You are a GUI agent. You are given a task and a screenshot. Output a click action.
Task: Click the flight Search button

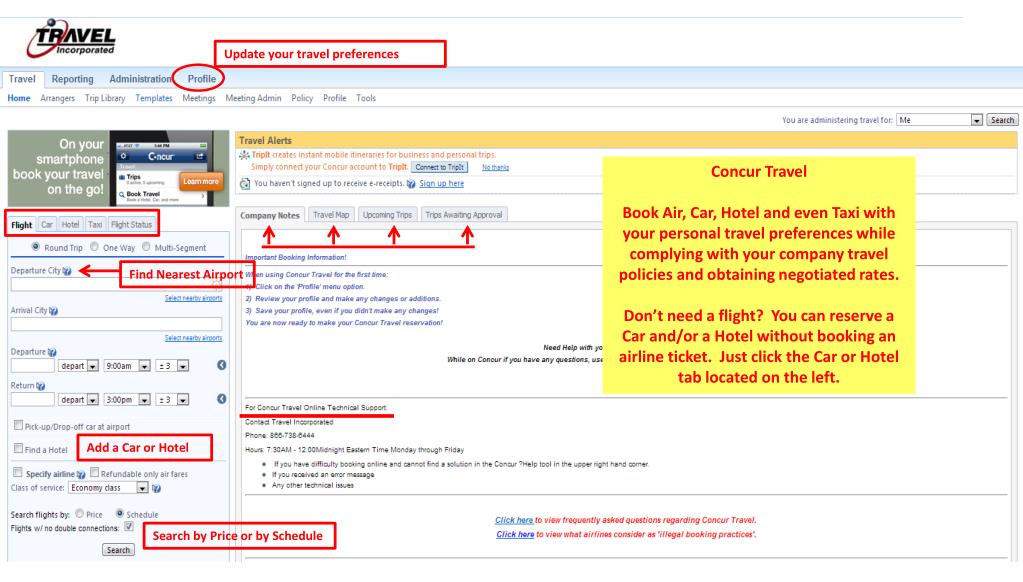click(x=118, y=550)
